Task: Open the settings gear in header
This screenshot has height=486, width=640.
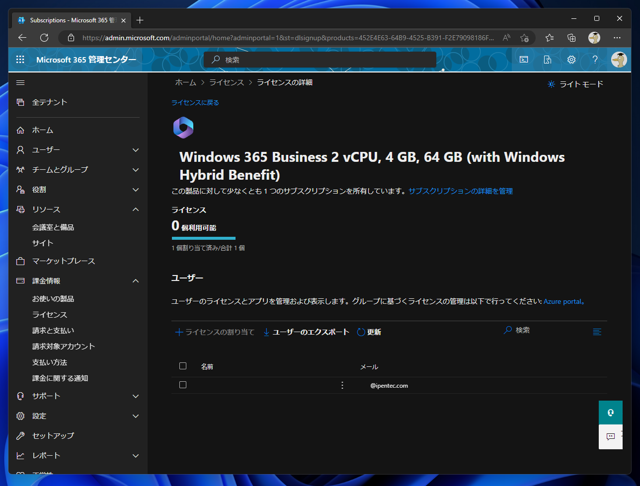Action: click(571, 60)
